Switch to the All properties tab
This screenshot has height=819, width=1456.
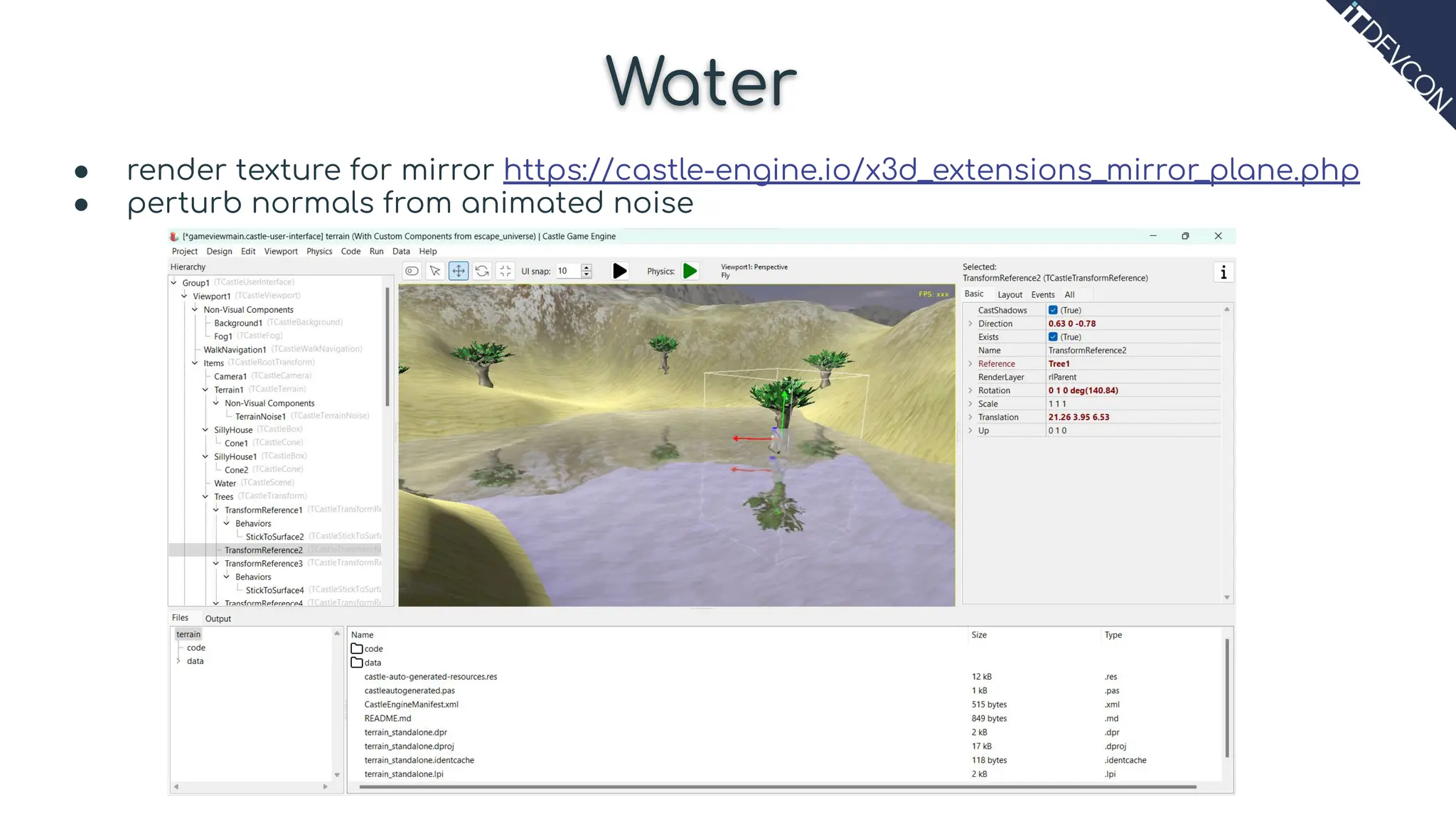point(1069,294)
